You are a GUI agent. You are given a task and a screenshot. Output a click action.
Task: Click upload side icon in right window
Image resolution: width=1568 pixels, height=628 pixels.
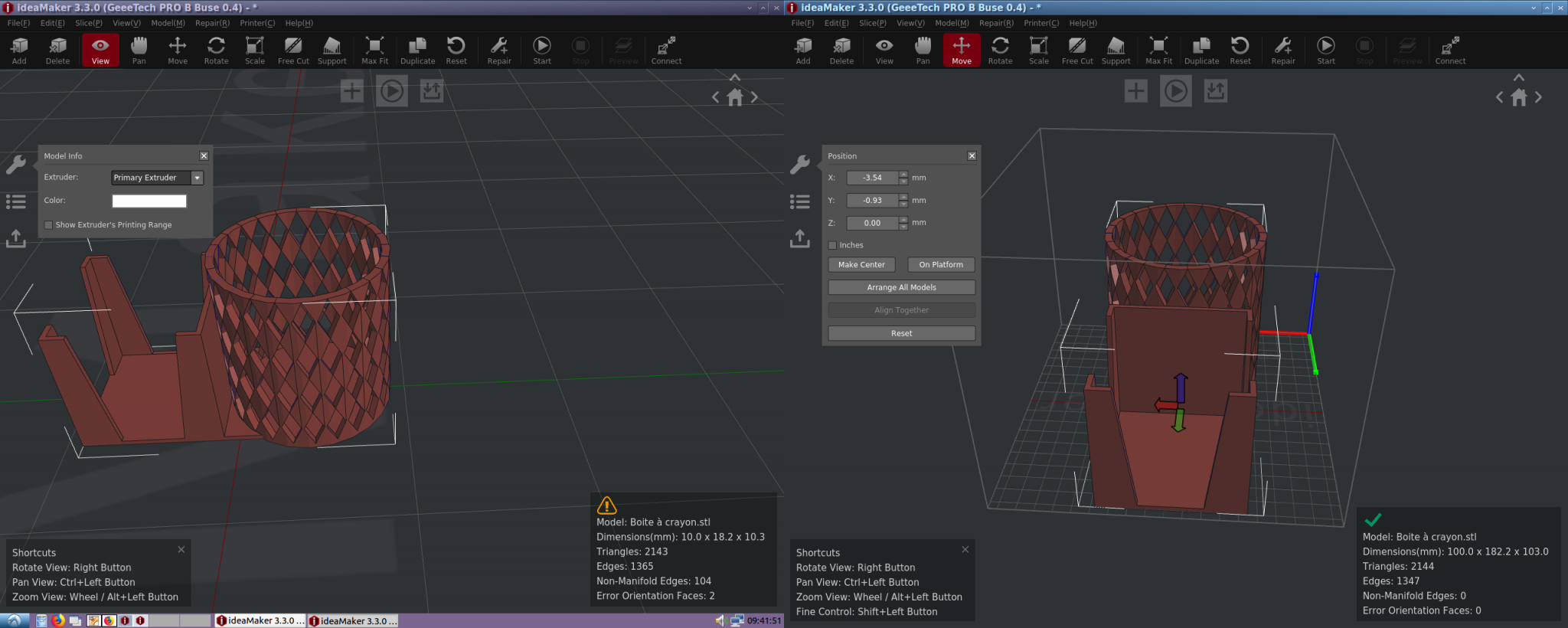point(800,239)
